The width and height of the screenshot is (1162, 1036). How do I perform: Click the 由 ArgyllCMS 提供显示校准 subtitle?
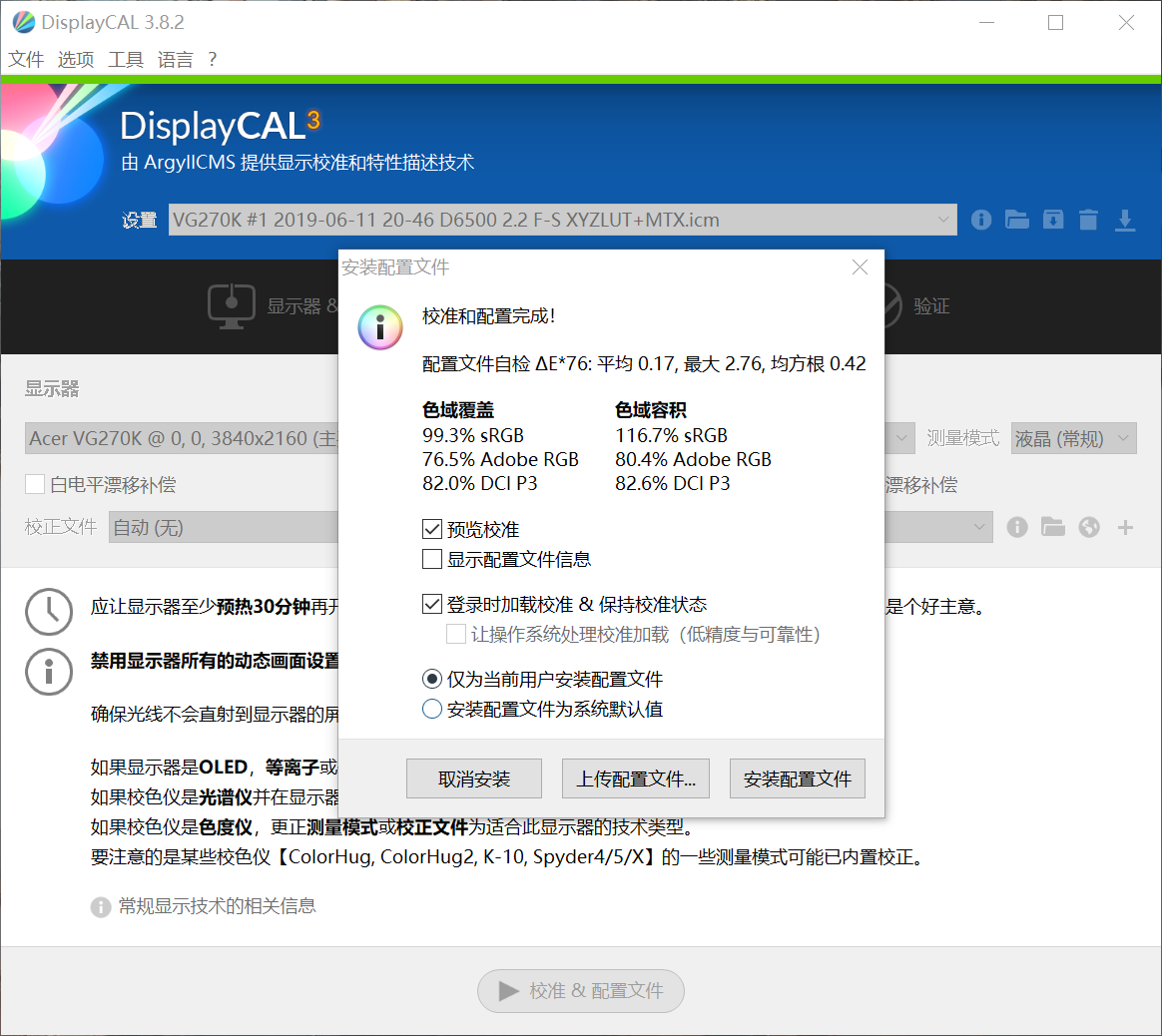click(297, 163)
